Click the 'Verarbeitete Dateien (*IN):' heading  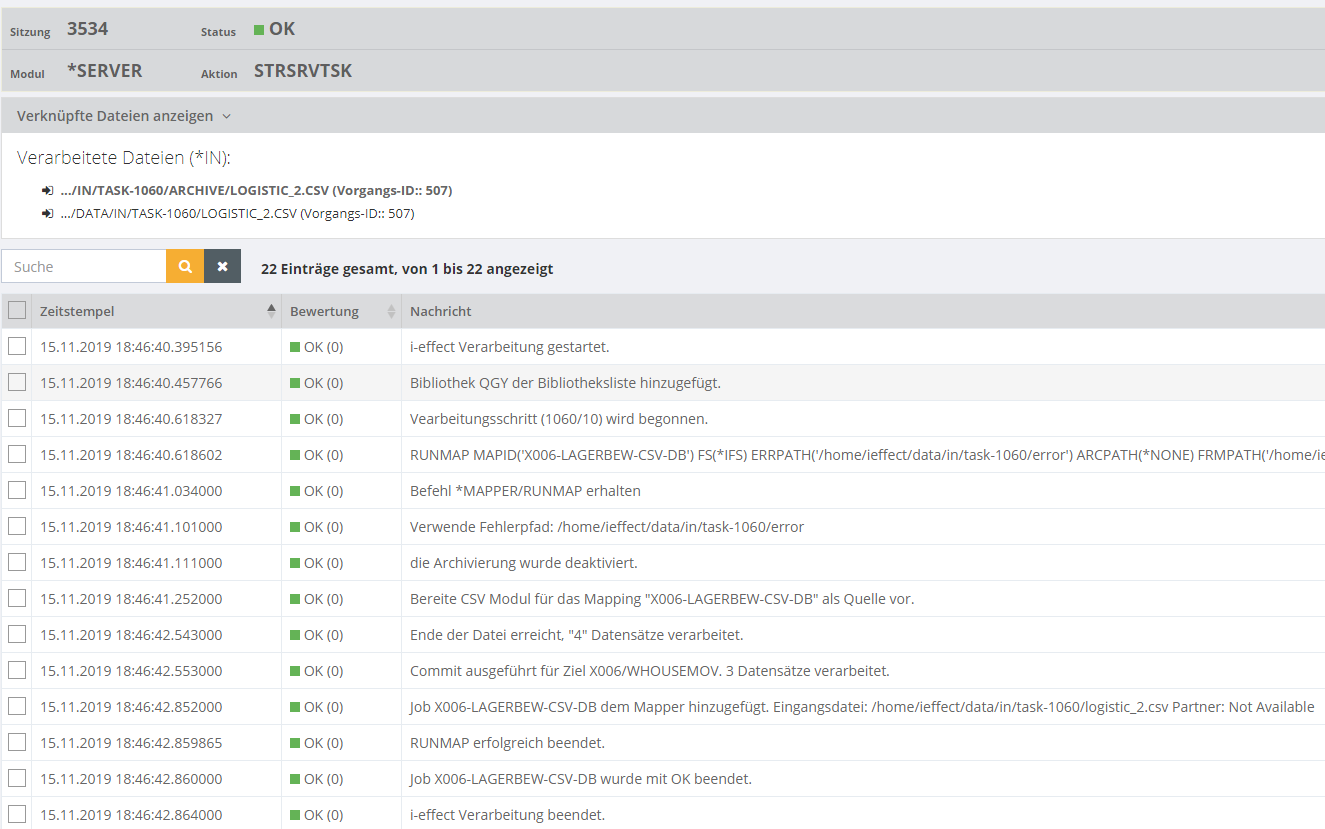pos(124,158)
